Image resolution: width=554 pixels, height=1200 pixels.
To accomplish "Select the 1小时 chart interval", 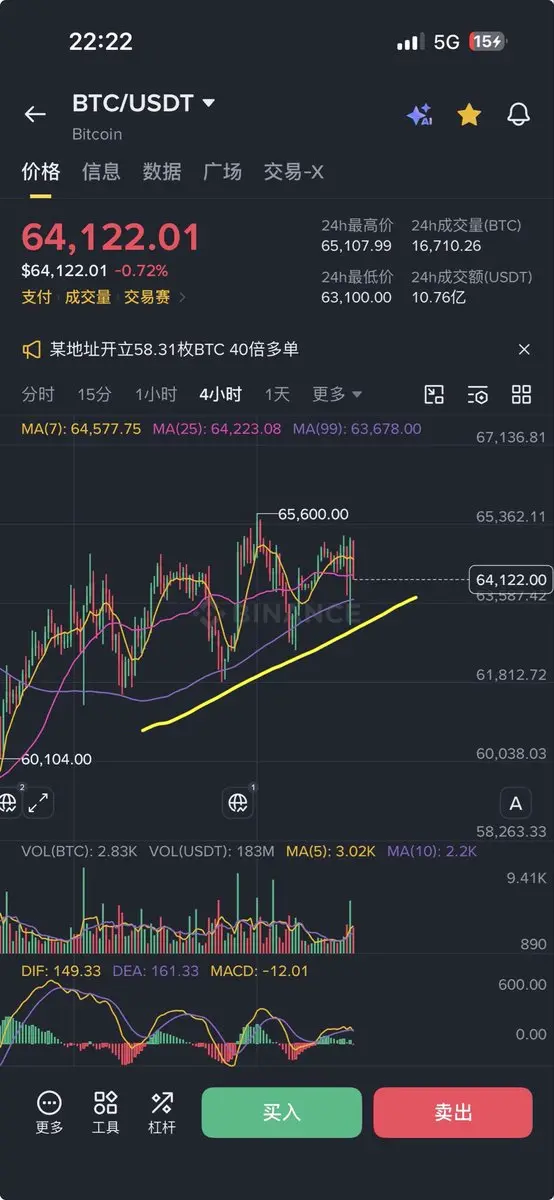I will (156, 394).
